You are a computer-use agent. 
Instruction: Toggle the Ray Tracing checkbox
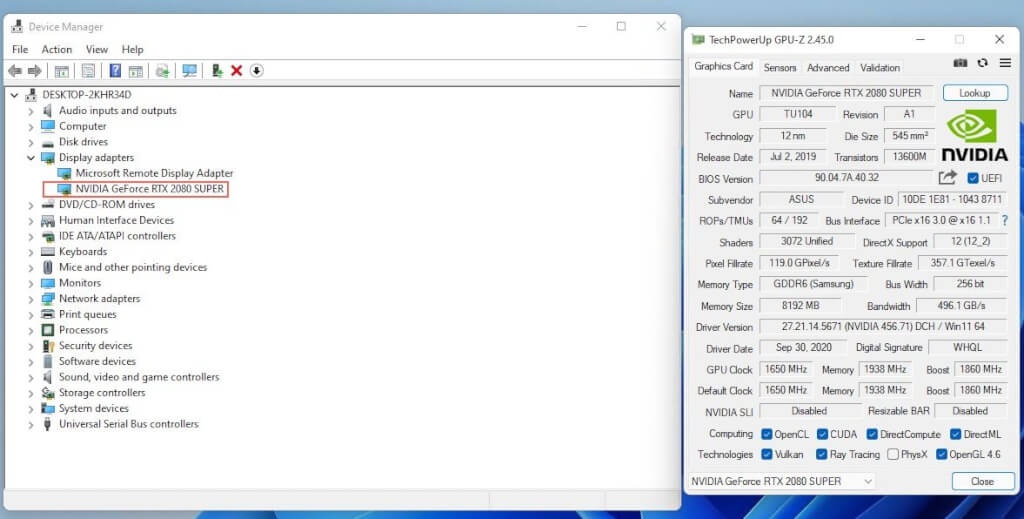pyautogui.click(x=822, y=454)
